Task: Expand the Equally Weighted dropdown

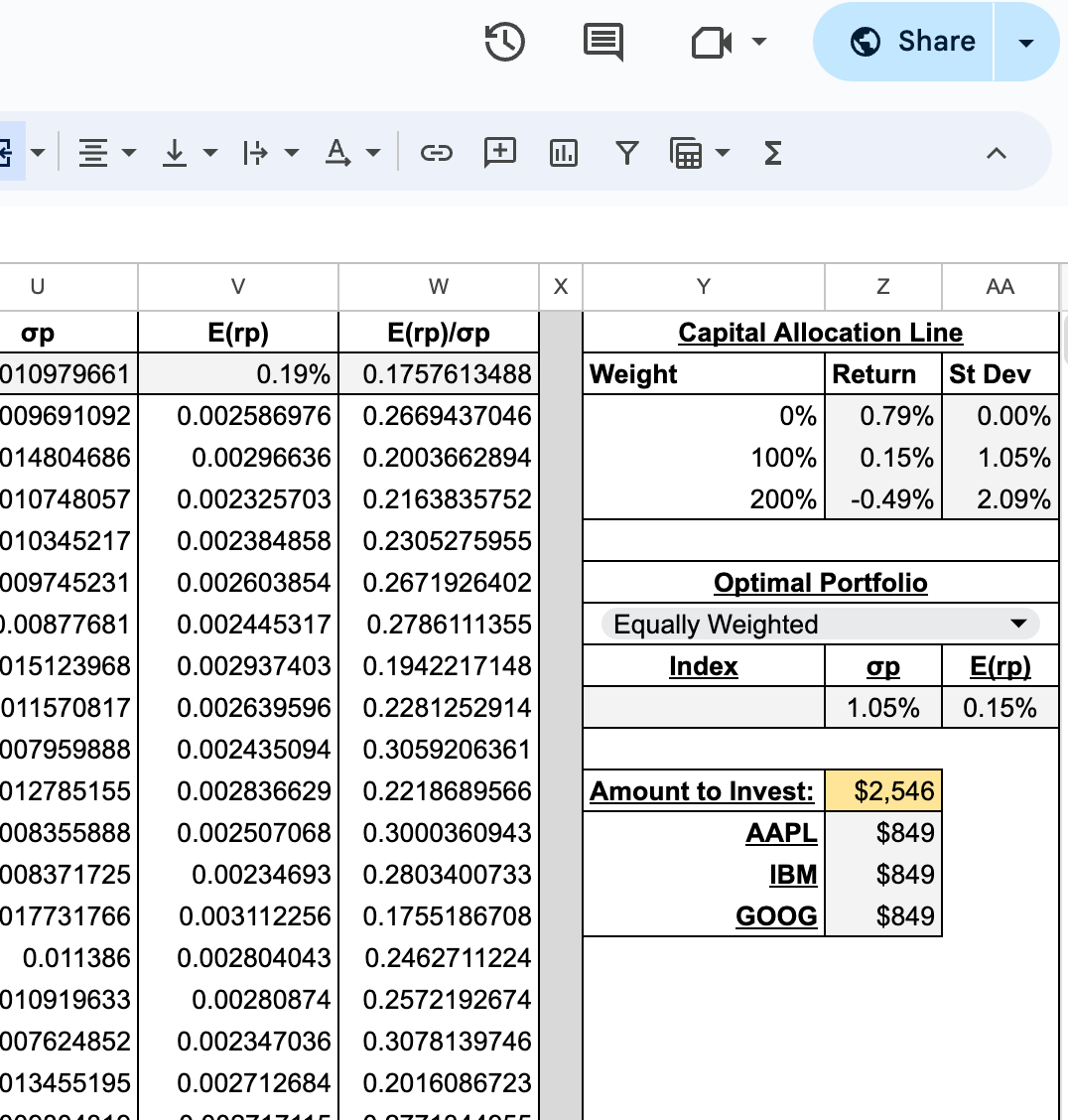Action: 1017,625
